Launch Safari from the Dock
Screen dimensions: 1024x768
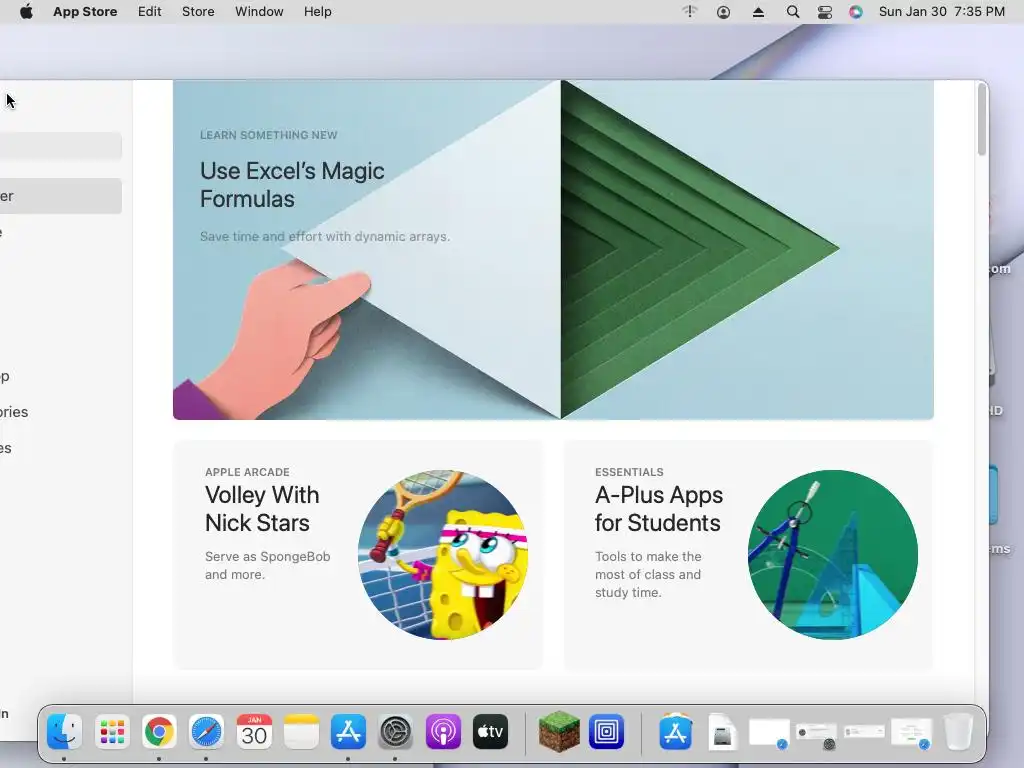pyautogui.click(x=206, y=732)
